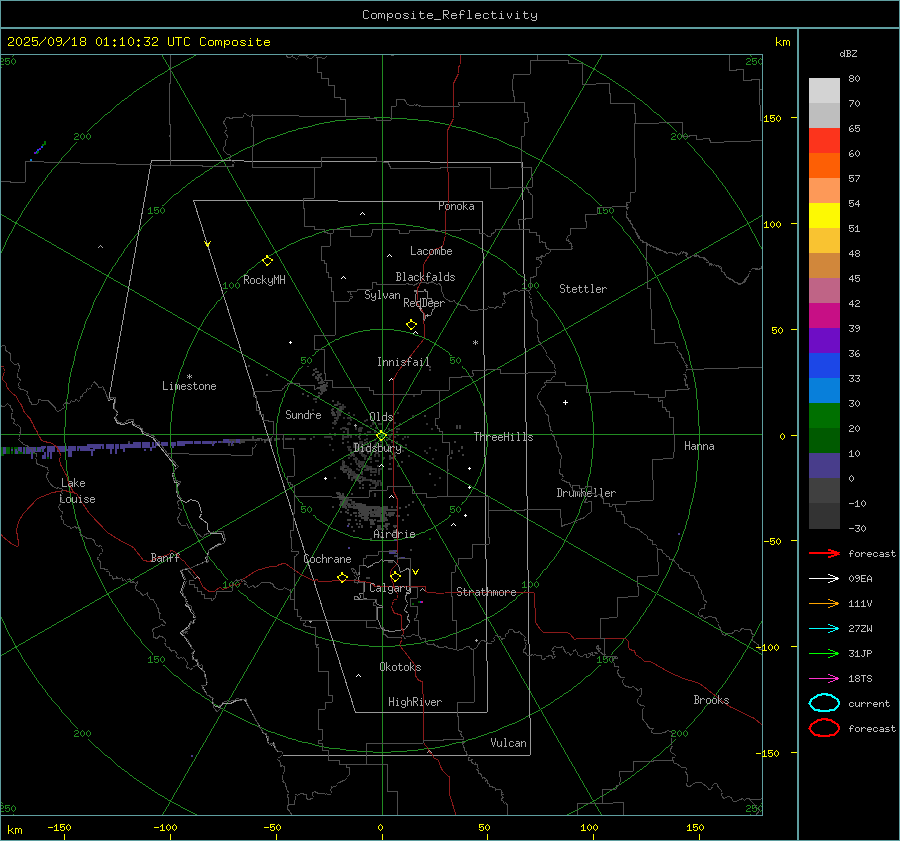Click the orange 111V arrow icon

(x=824, y=603)
